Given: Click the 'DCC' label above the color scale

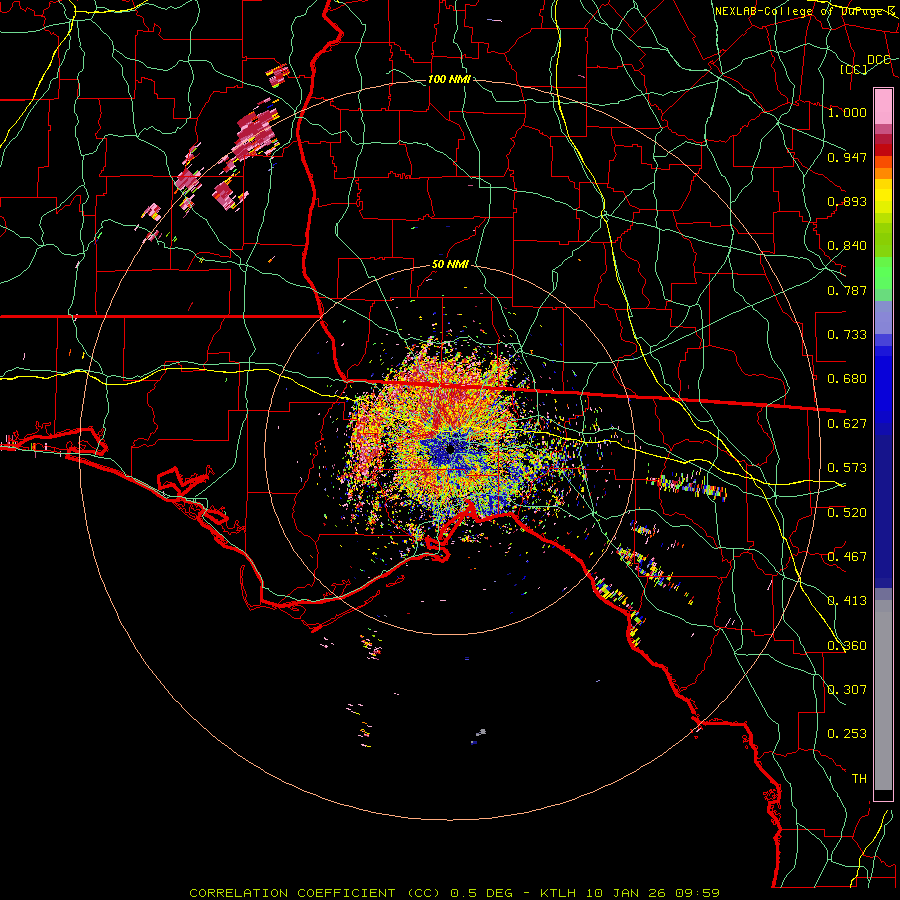Looking at the screenshot, I should pyautogui.click(x=879, y=60).
